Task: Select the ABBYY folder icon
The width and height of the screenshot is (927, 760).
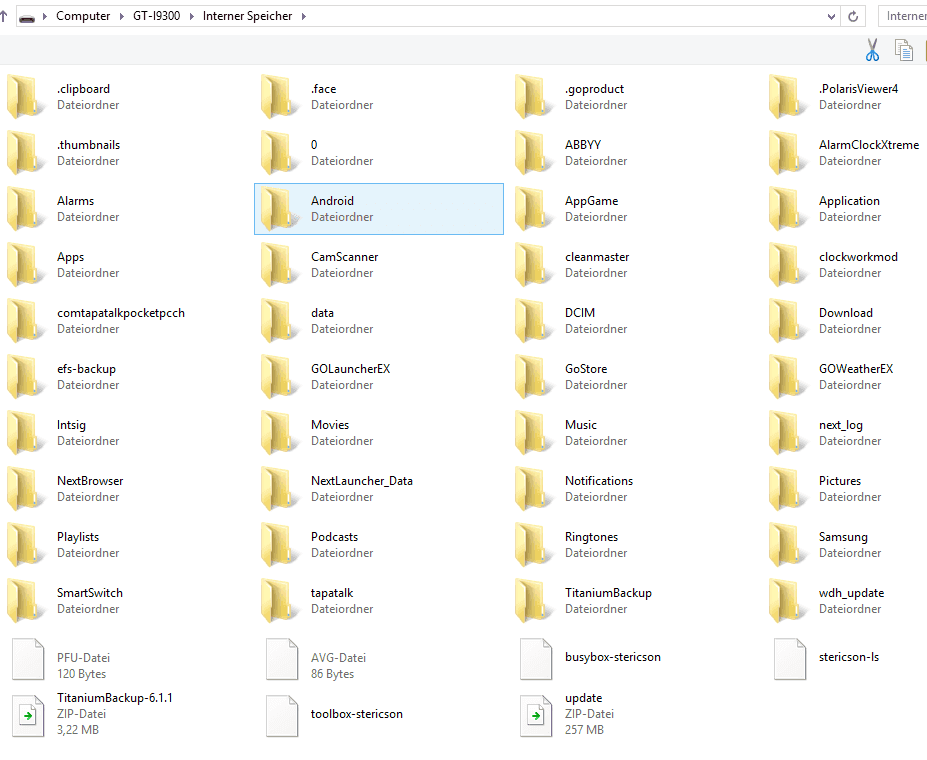Action: coord(534,153)
